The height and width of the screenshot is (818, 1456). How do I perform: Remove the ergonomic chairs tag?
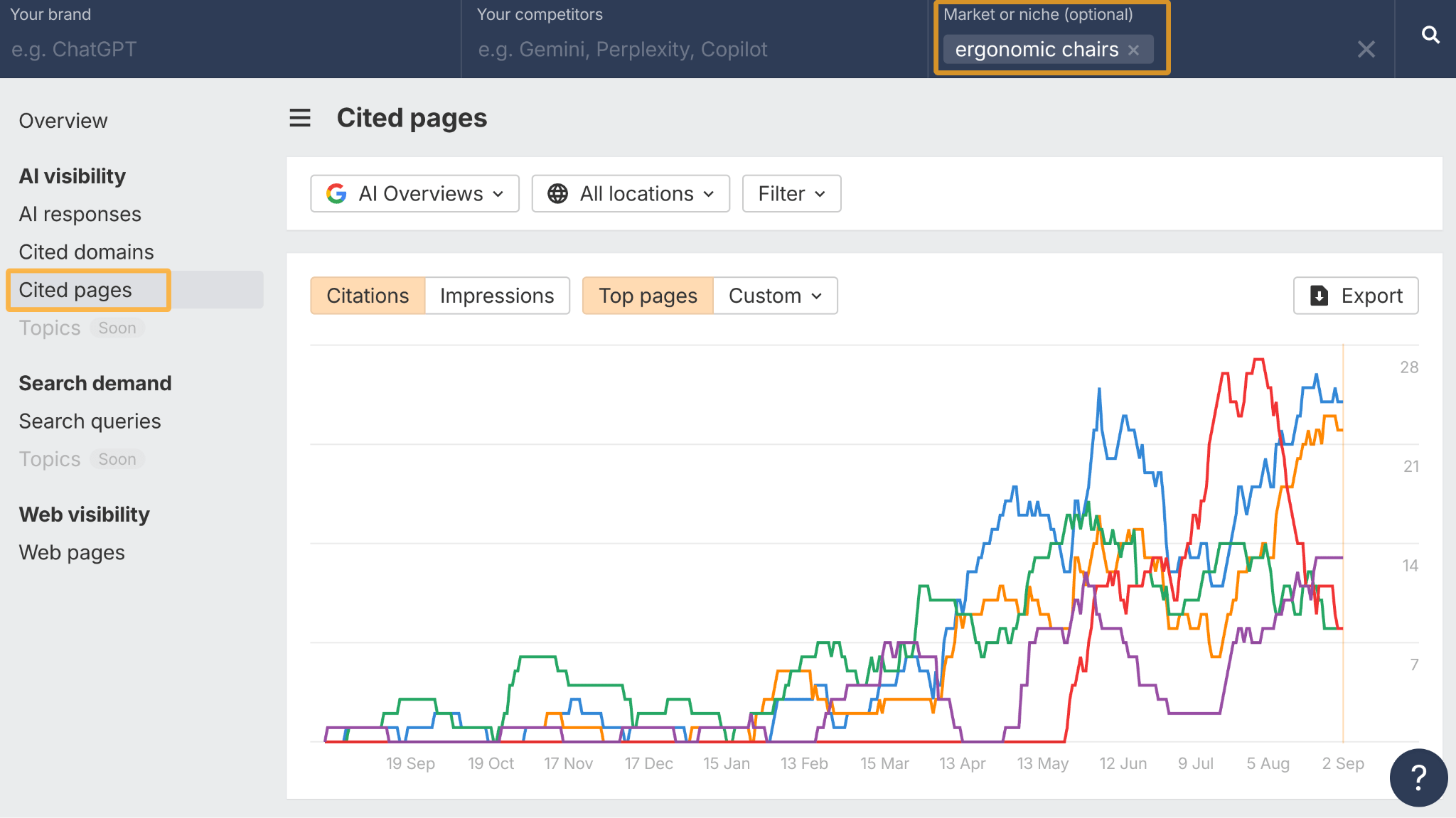click(x=1134, y=50)
